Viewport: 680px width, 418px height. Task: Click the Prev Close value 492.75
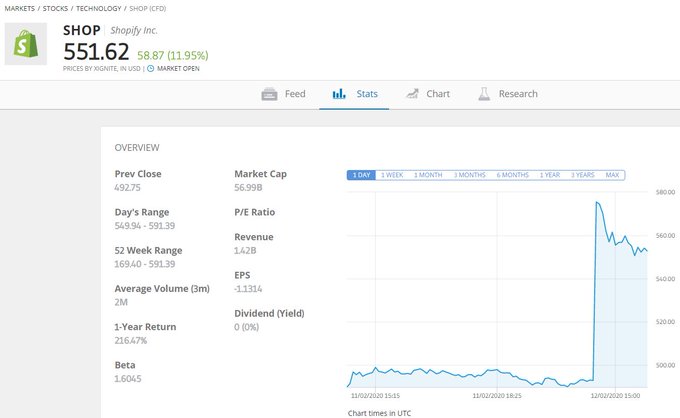pyautogui.click(x=128, y=188)
